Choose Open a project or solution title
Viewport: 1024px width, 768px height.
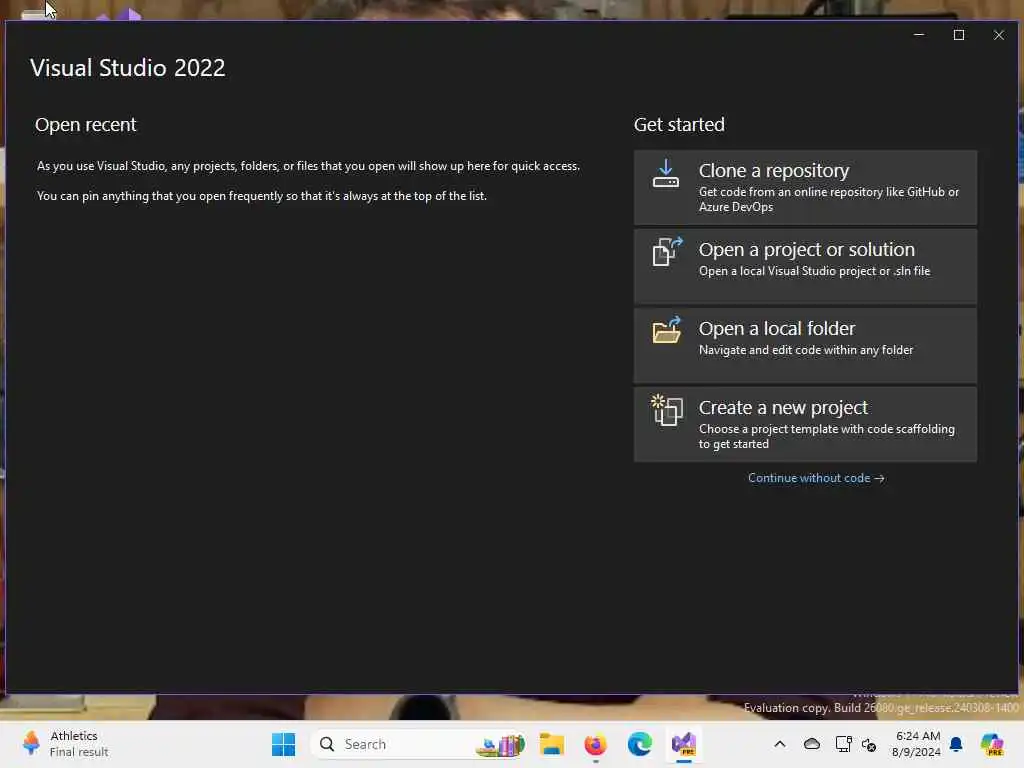tap(807, 249)
